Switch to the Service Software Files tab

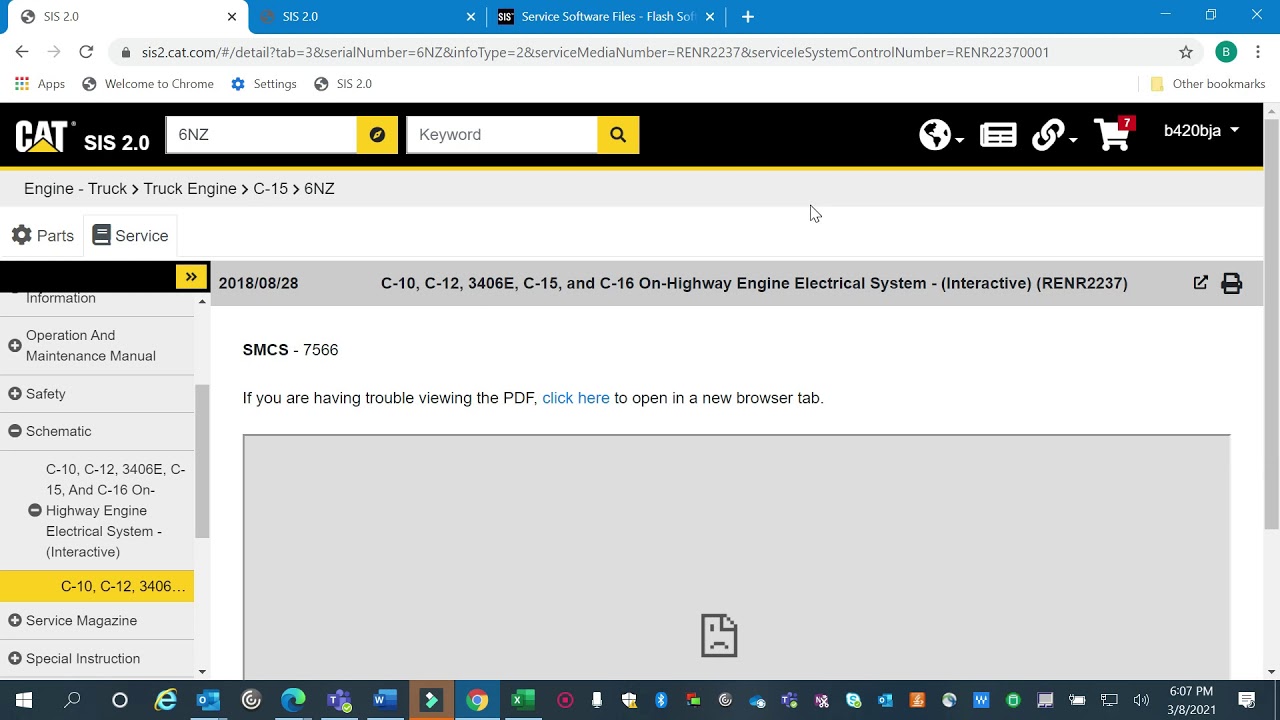coord(606,17)
